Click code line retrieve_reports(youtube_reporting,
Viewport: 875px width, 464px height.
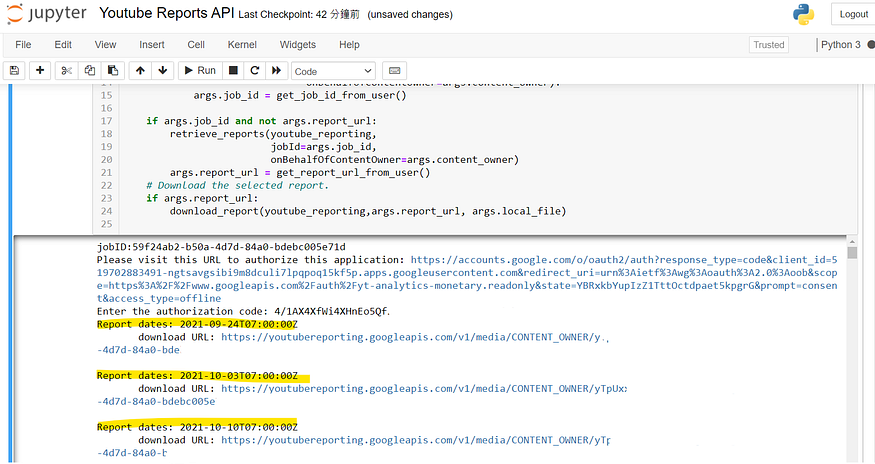tap(273, 134)
